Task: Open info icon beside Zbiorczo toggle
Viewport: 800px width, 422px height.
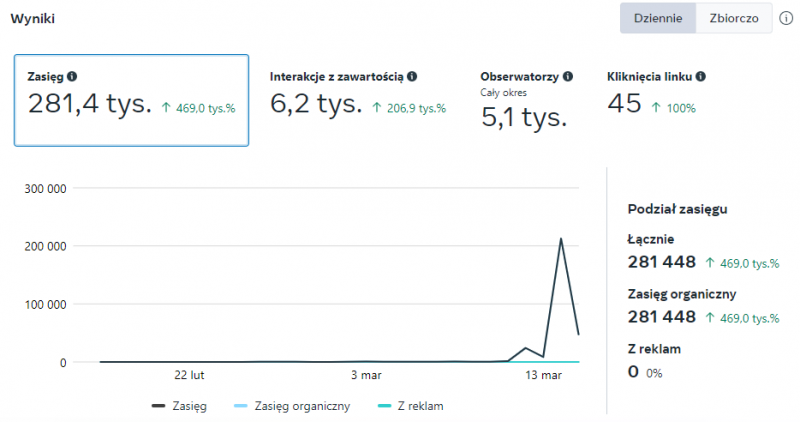Action: pyautogui.click(x=786, y=18)
